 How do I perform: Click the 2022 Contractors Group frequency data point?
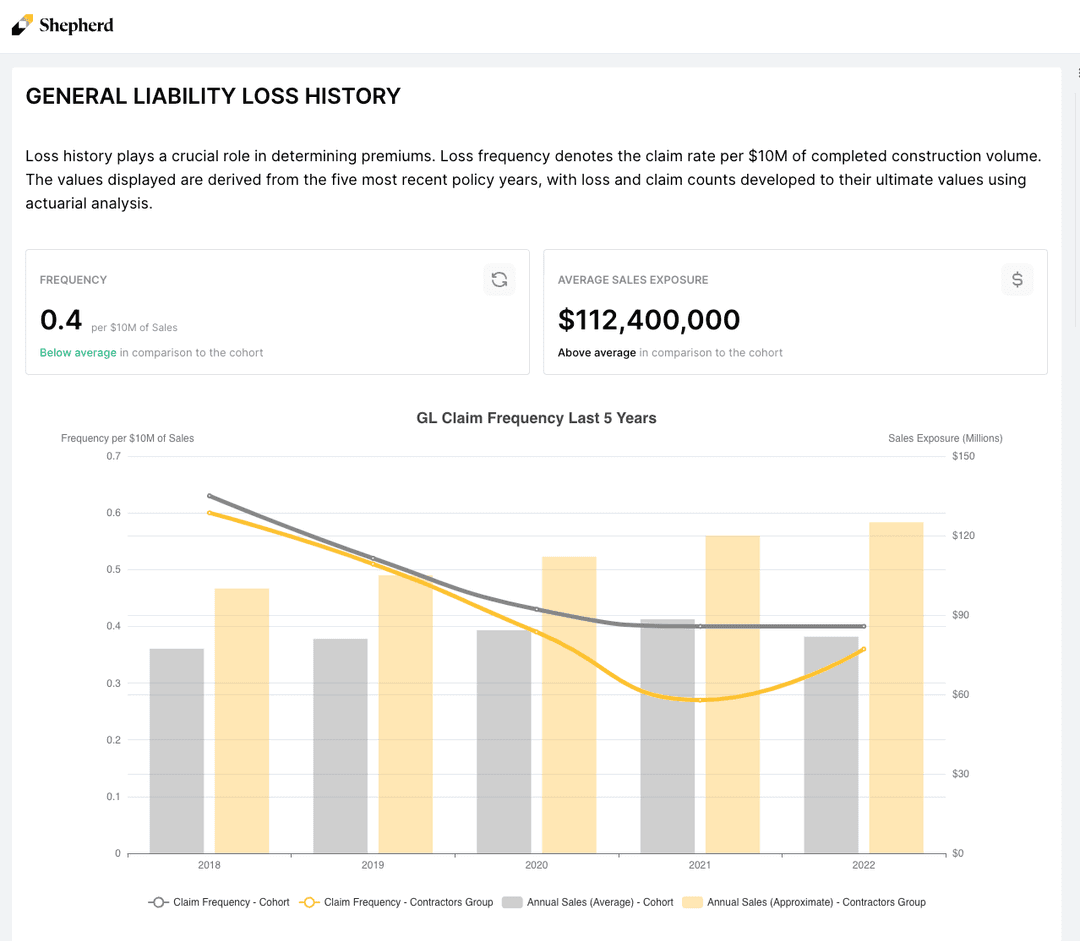[864, 650]
